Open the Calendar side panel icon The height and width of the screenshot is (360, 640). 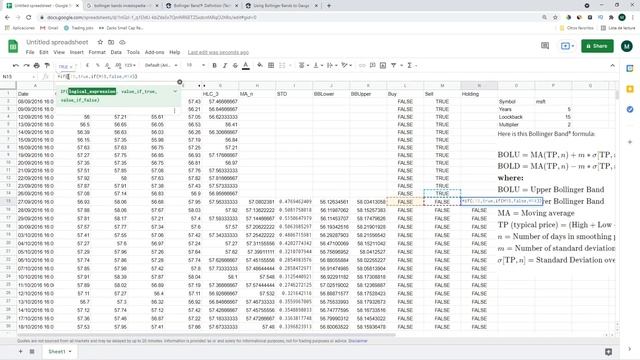[x=630, y=69]
